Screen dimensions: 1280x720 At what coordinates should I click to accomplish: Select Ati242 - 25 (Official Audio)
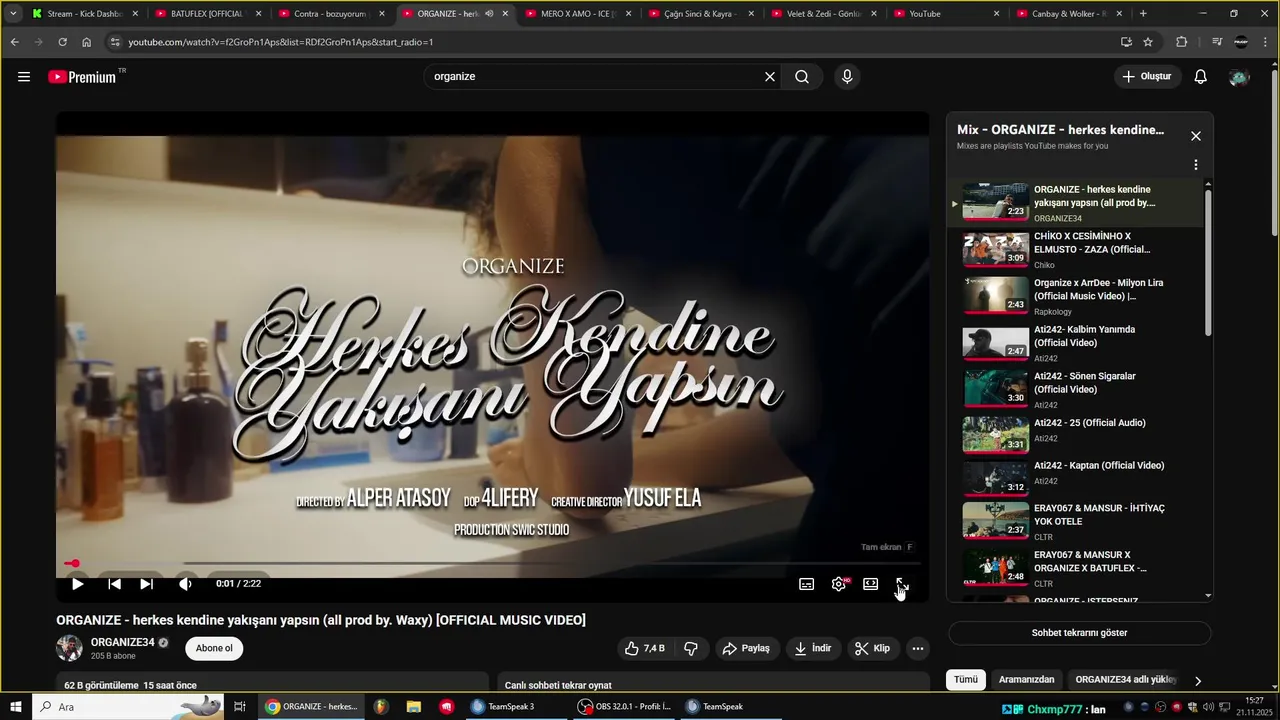[x=1090, y=423]
